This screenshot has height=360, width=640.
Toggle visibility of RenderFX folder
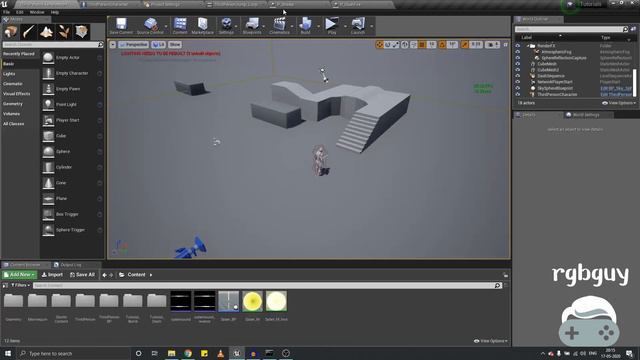tap(518, 46)
